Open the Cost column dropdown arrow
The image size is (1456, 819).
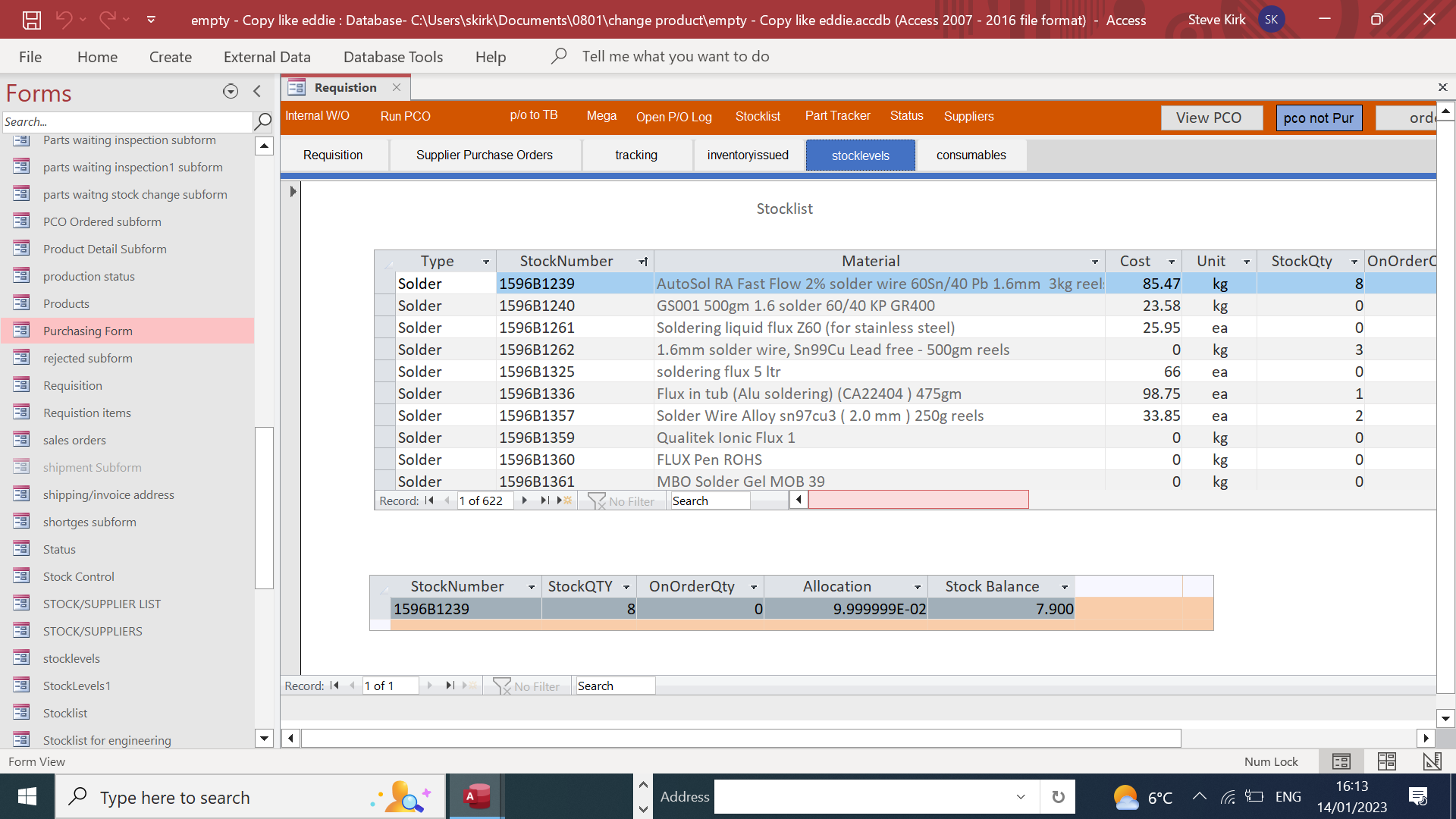[1171, 262]
